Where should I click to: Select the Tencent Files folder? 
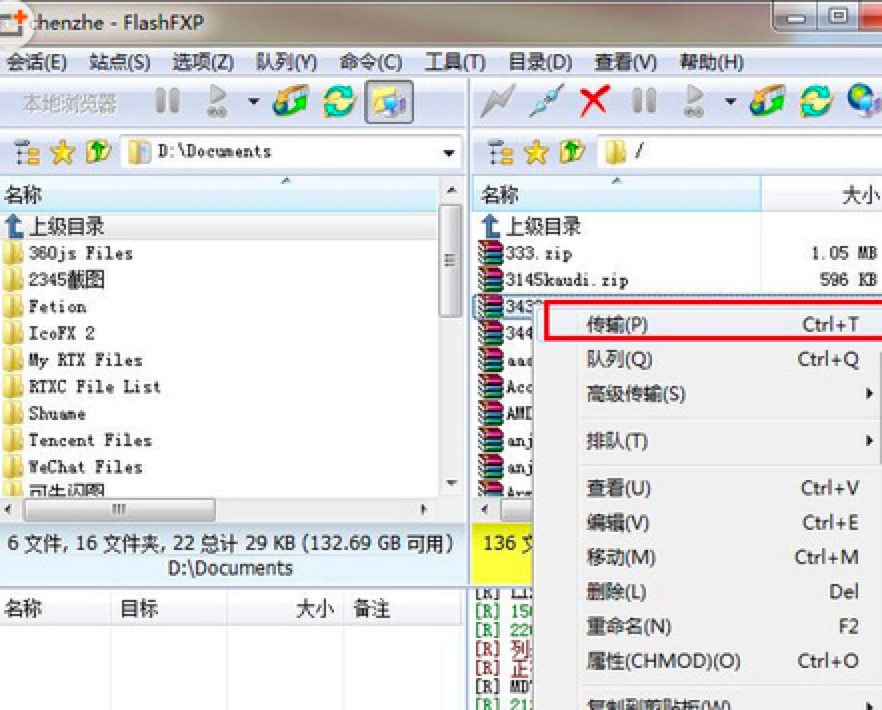[218, 440]
